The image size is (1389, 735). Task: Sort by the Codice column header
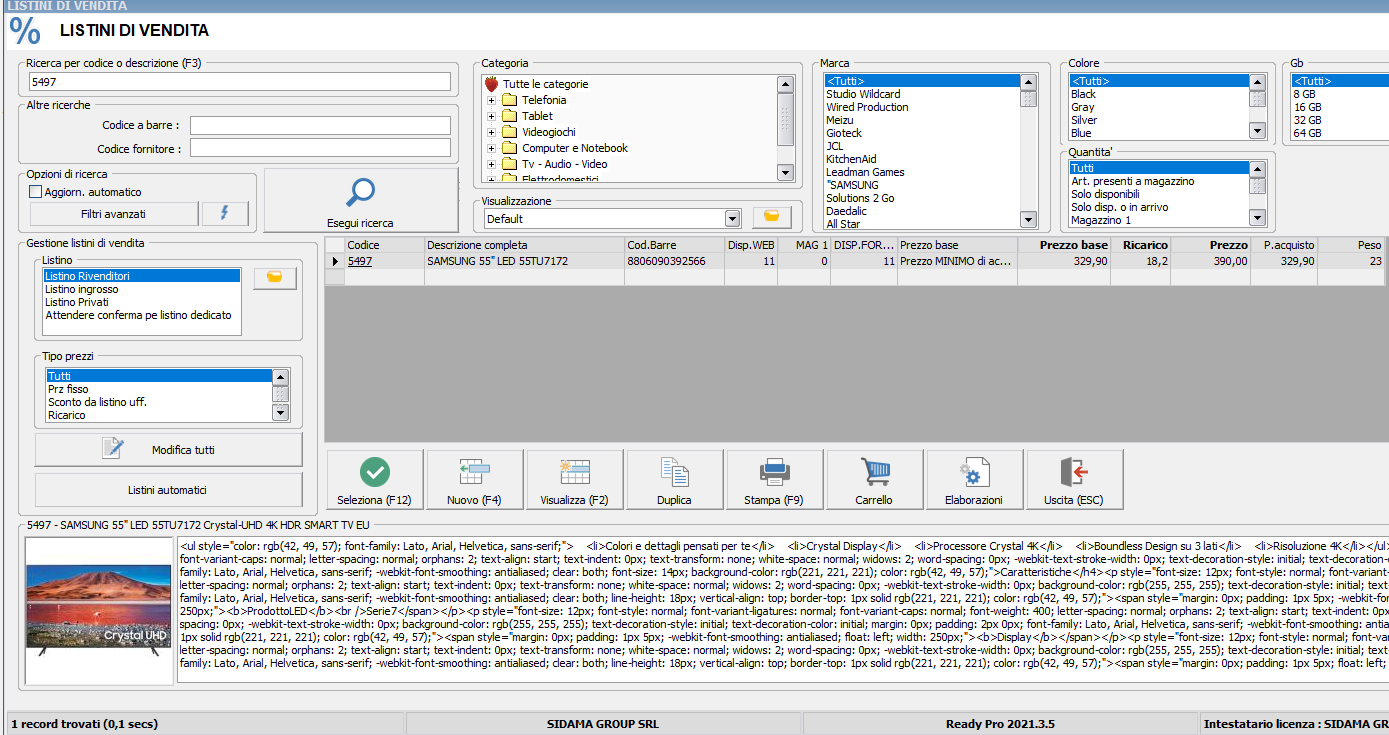[x=384, y=245]
